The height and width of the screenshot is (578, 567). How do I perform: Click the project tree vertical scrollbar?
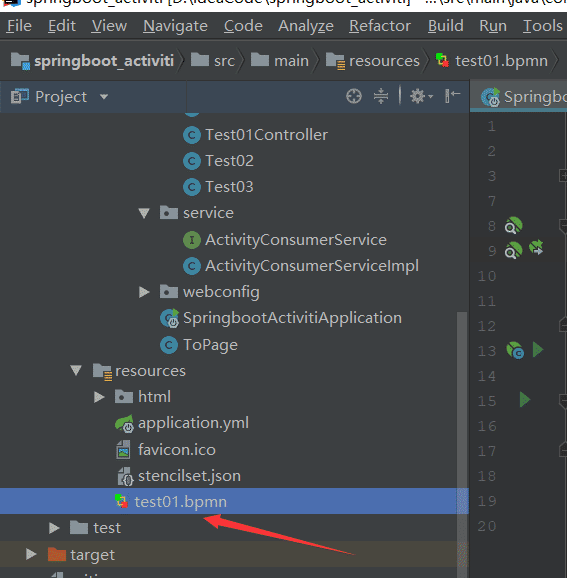[462, 439]
